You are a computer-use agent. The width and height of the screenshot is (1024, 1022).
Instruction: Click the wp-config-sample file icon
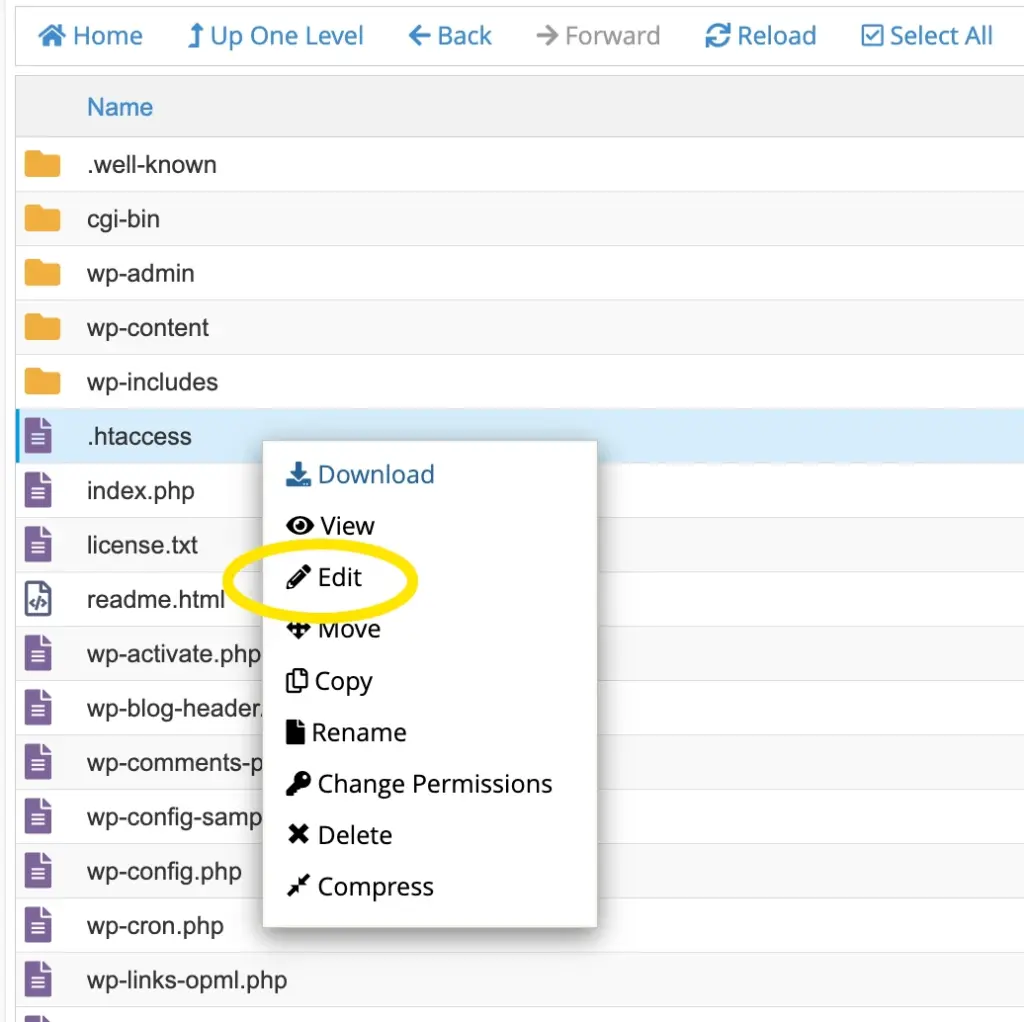(38, 816)
